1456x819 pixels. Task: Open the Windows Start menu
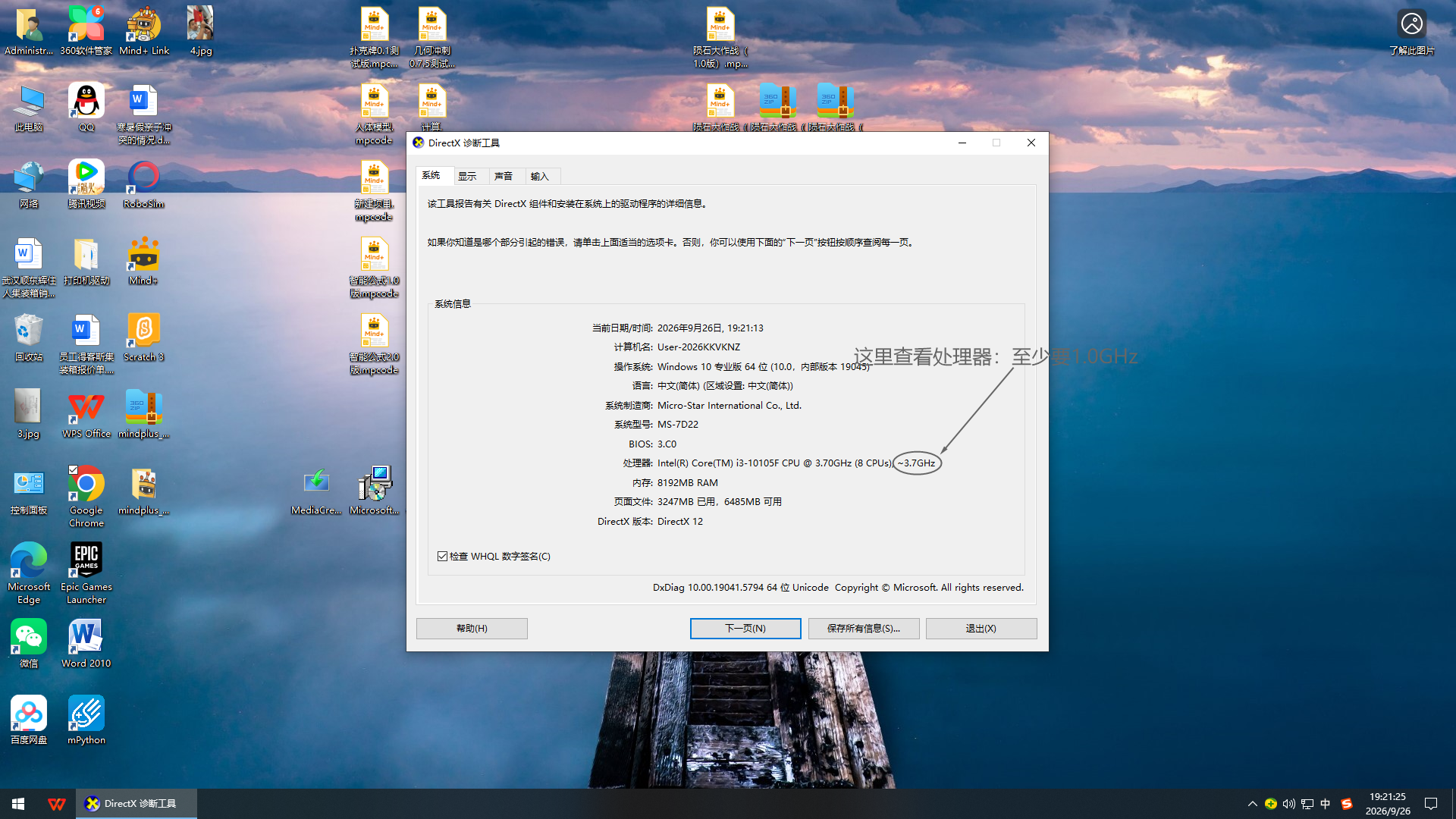[x=19, y=804]
